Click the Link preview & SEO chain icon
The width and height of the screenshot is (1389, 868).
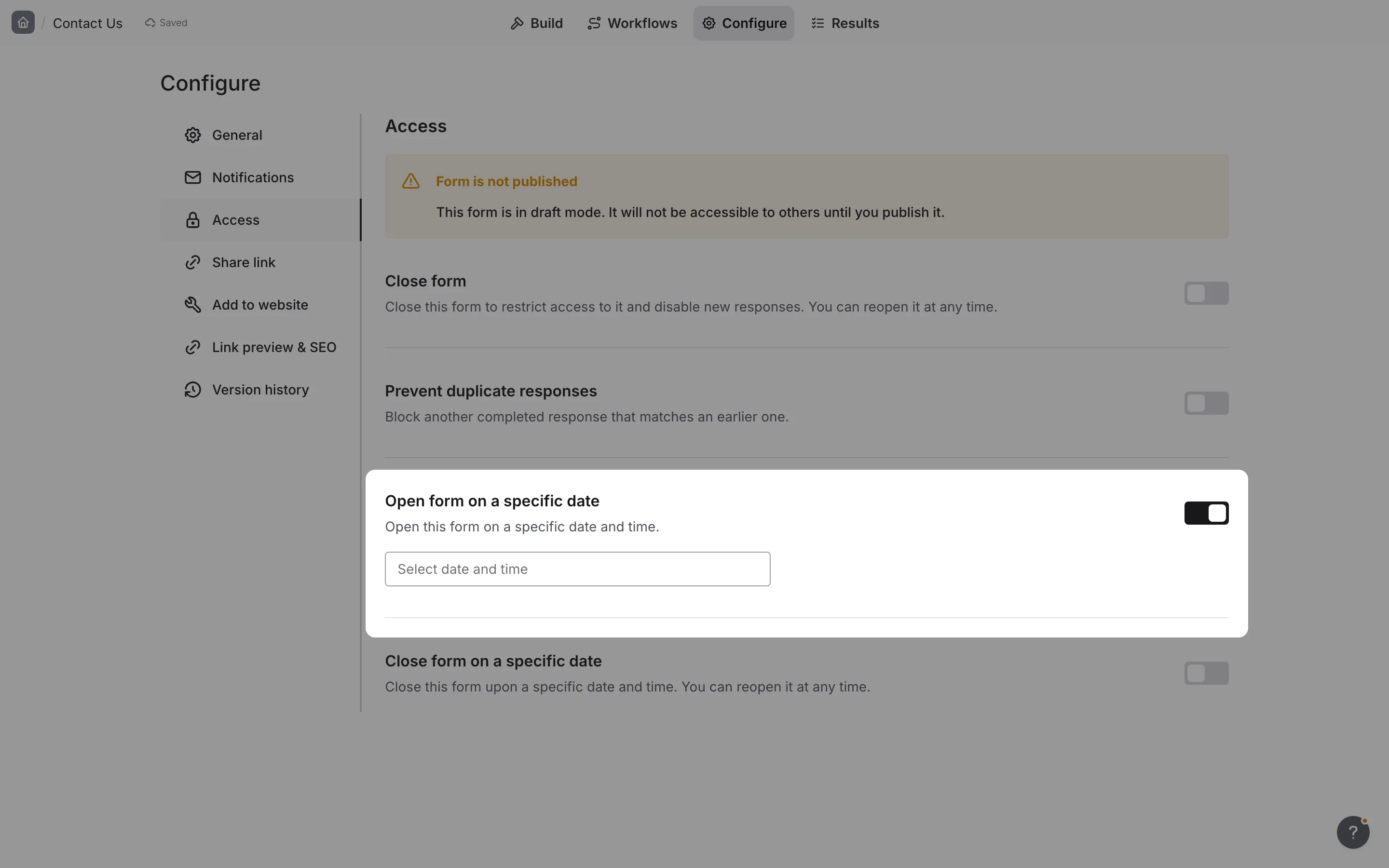point(193,347)
